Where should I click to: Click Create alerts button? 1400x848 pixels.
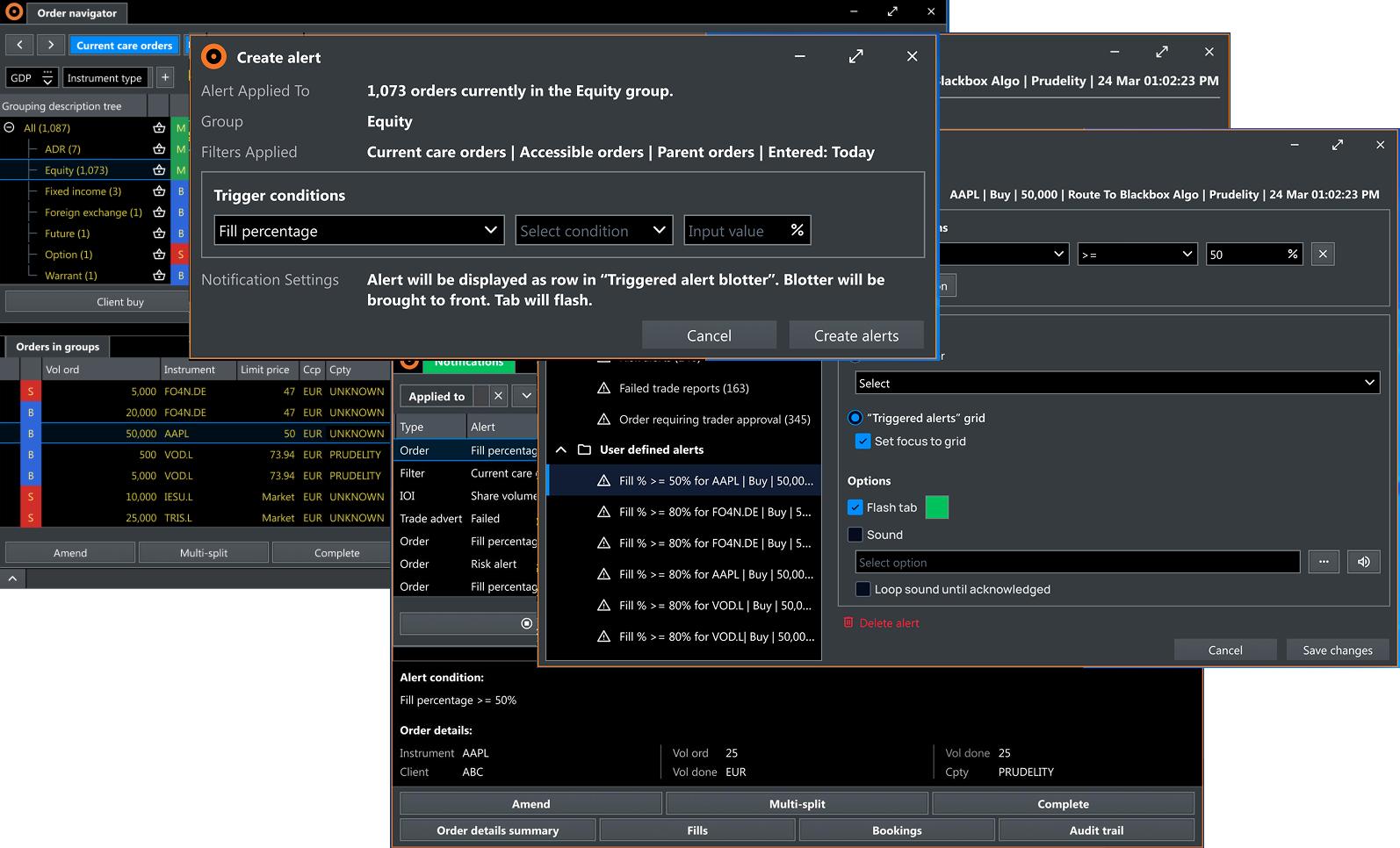point(856,335)
